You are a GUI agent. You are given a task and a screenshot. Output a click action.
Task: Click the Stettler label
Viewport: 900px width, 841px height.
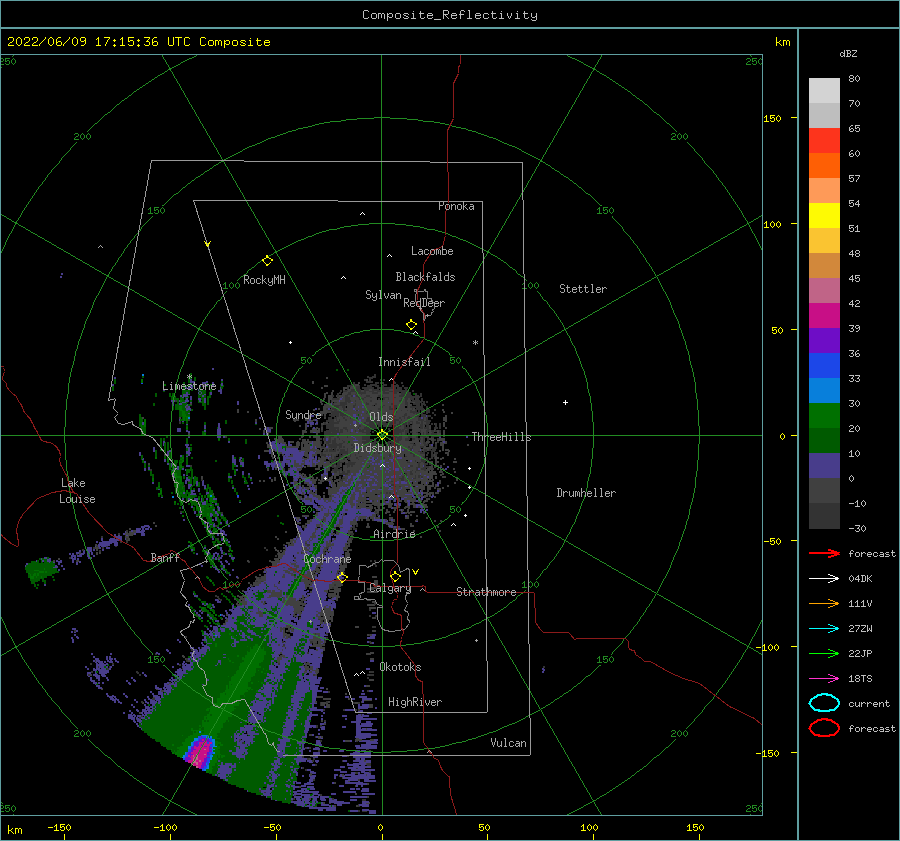(x=583, y=289)
